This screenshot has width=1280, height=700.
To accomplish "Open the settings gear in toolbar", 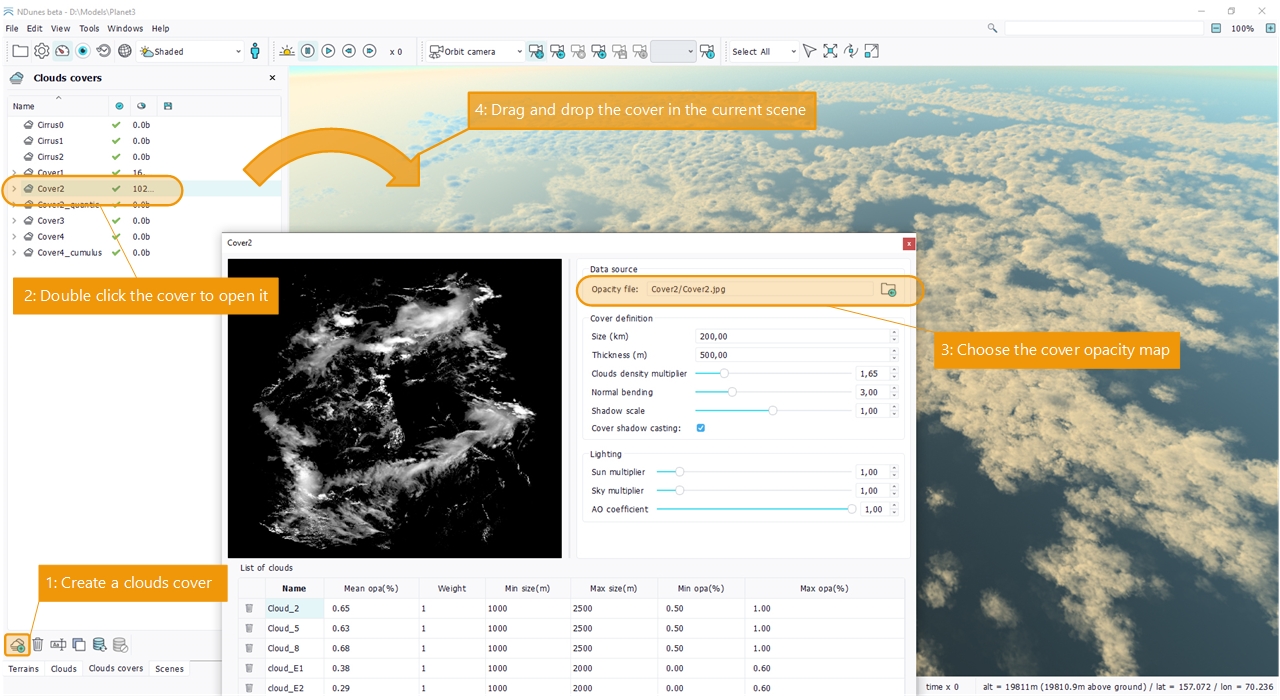I will click(41, 51).
